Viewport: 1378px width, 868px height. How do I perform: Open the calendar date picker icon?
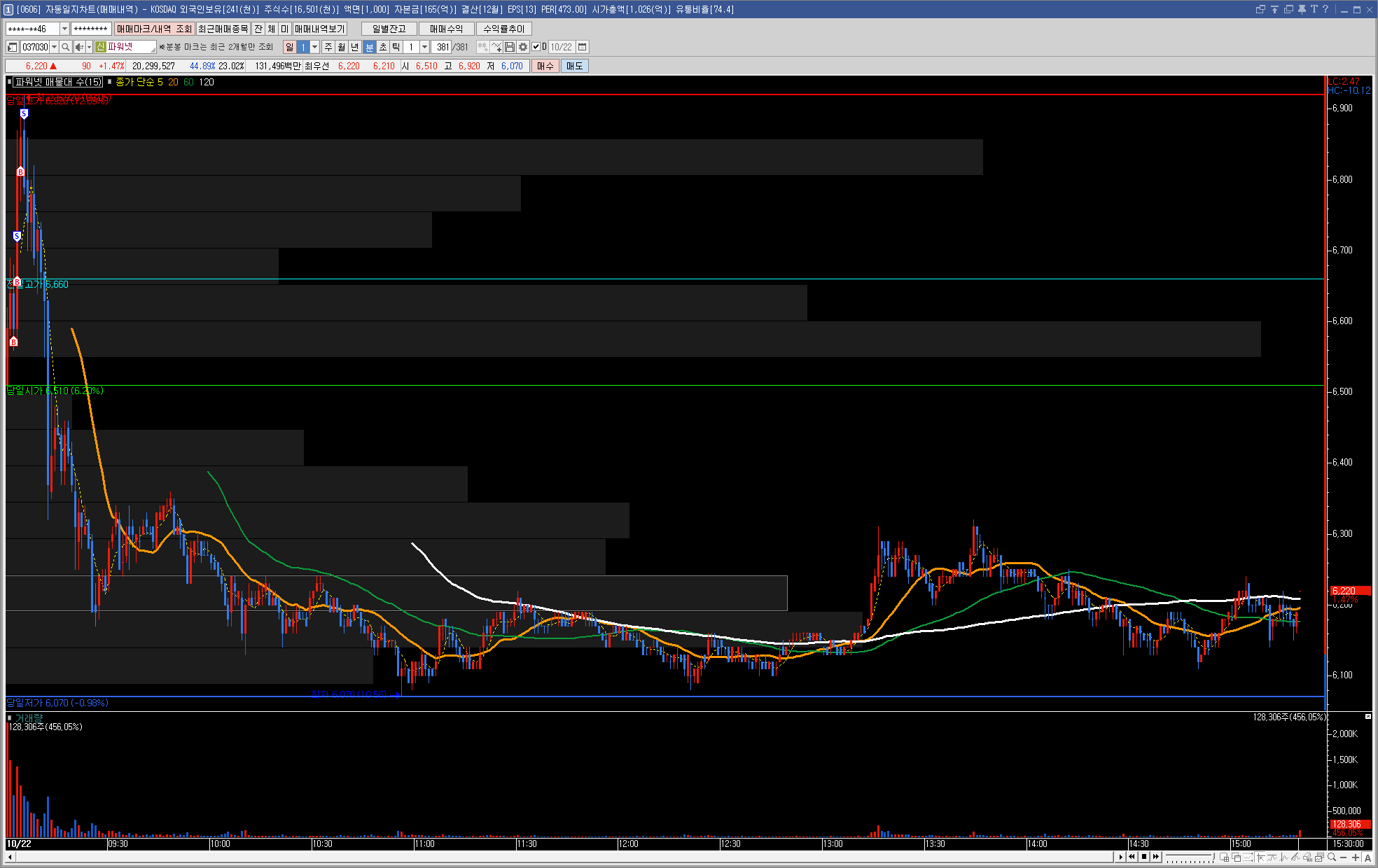pyautogui.click(x=582, y=47)
